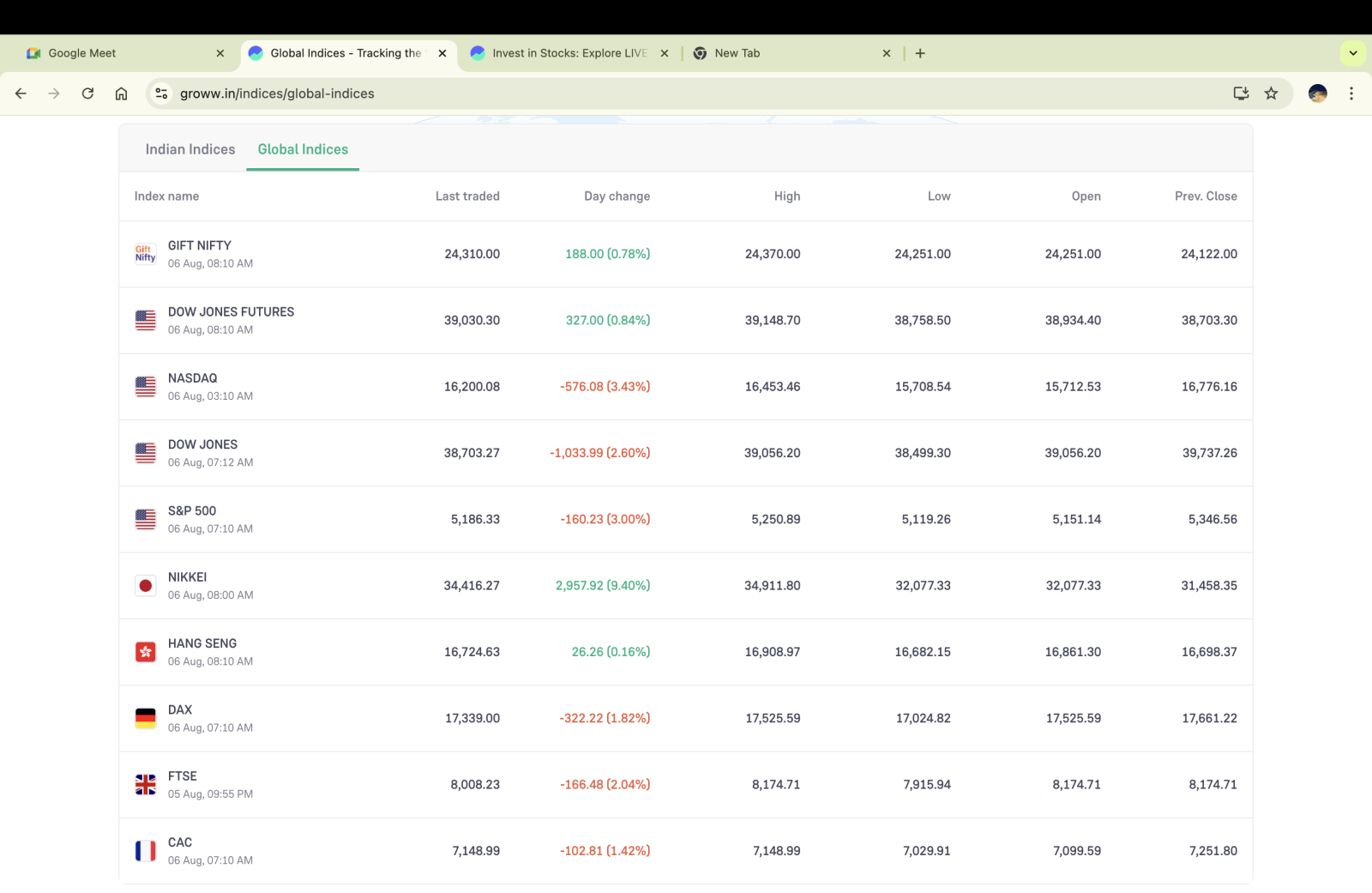Switch to the New Tab browser tab

pos(791,53)
